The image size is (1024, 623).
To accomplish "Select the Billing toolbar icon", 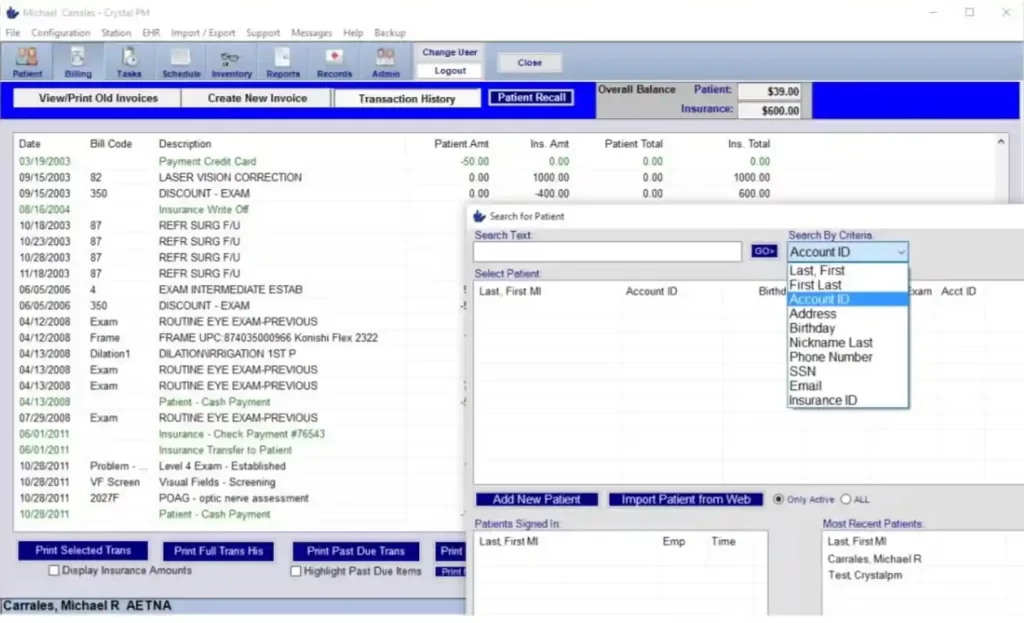I will click(x=78, y=62).
